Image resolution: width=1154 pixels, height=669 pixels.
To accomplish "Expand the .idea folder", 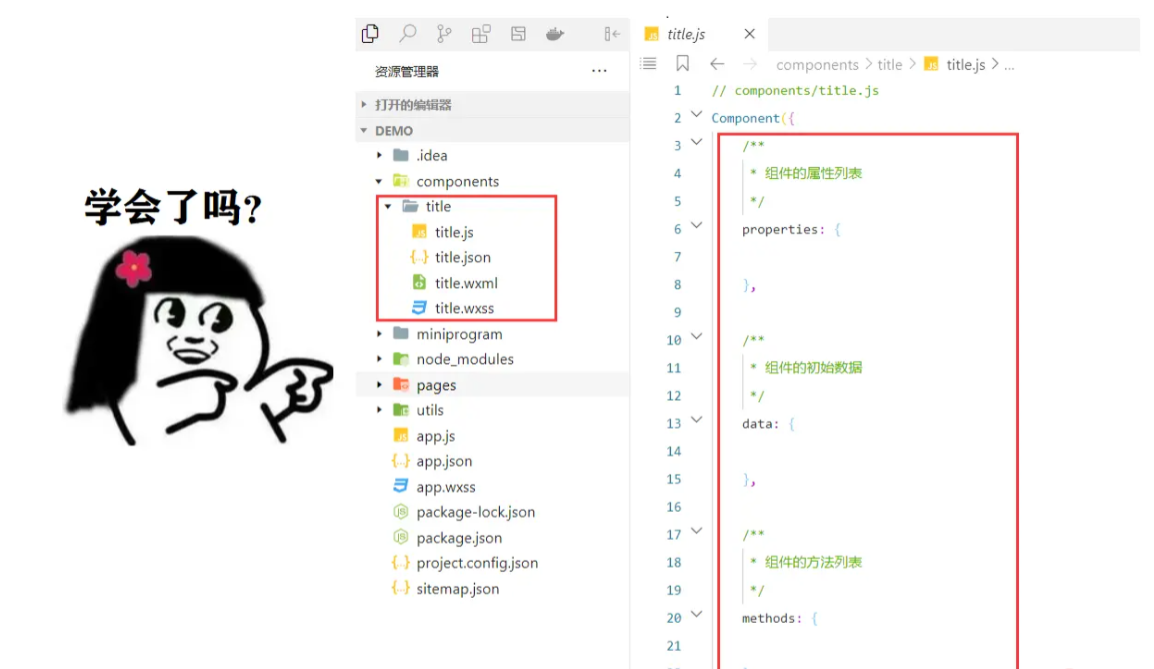I will (379, 155).
